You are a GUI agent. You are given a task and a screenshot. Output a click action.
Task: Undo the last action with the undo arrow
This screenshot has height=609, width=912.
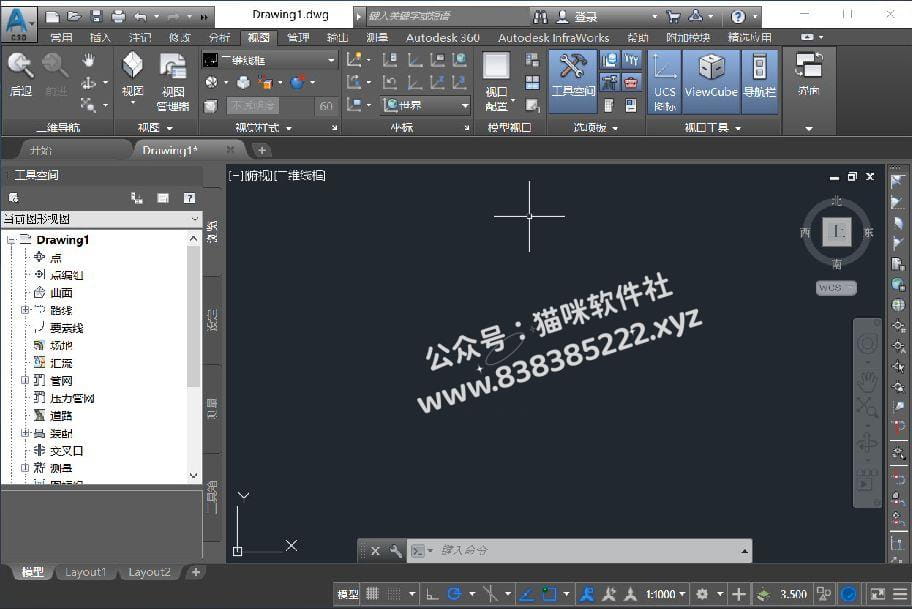140,16
